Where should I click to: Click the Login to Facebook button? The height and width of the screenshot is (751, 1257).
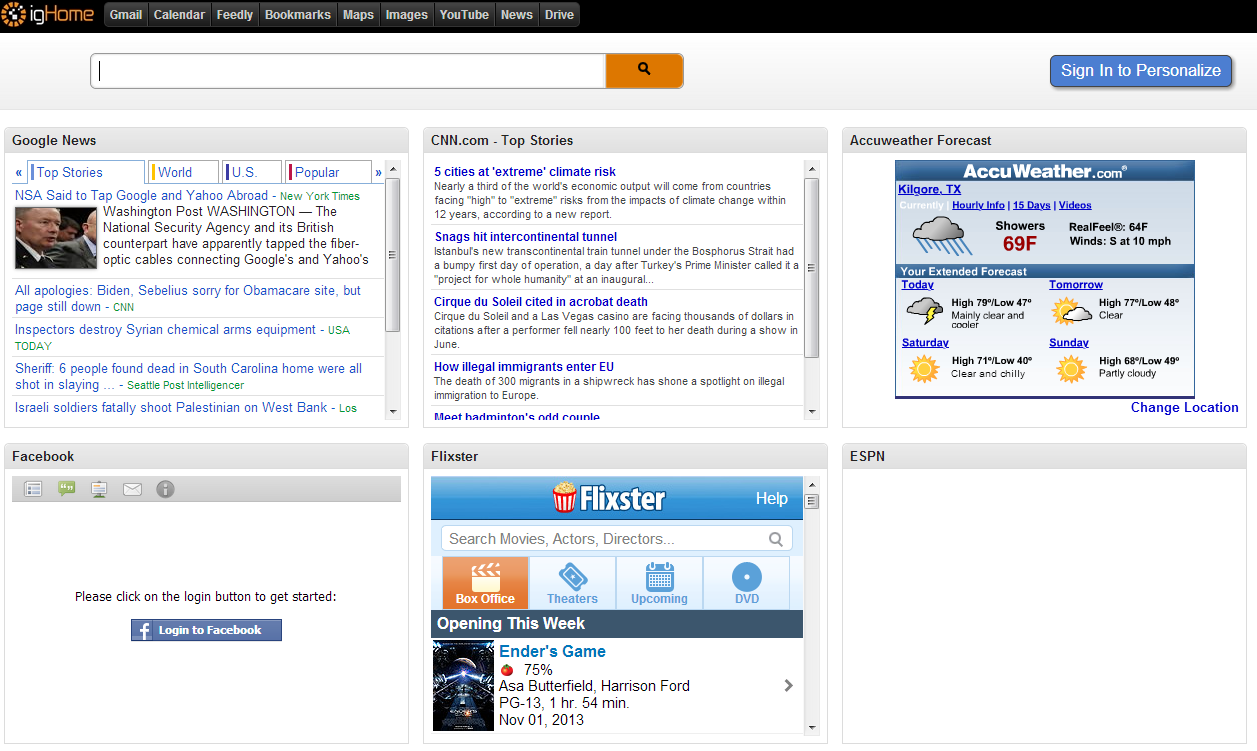206,630
